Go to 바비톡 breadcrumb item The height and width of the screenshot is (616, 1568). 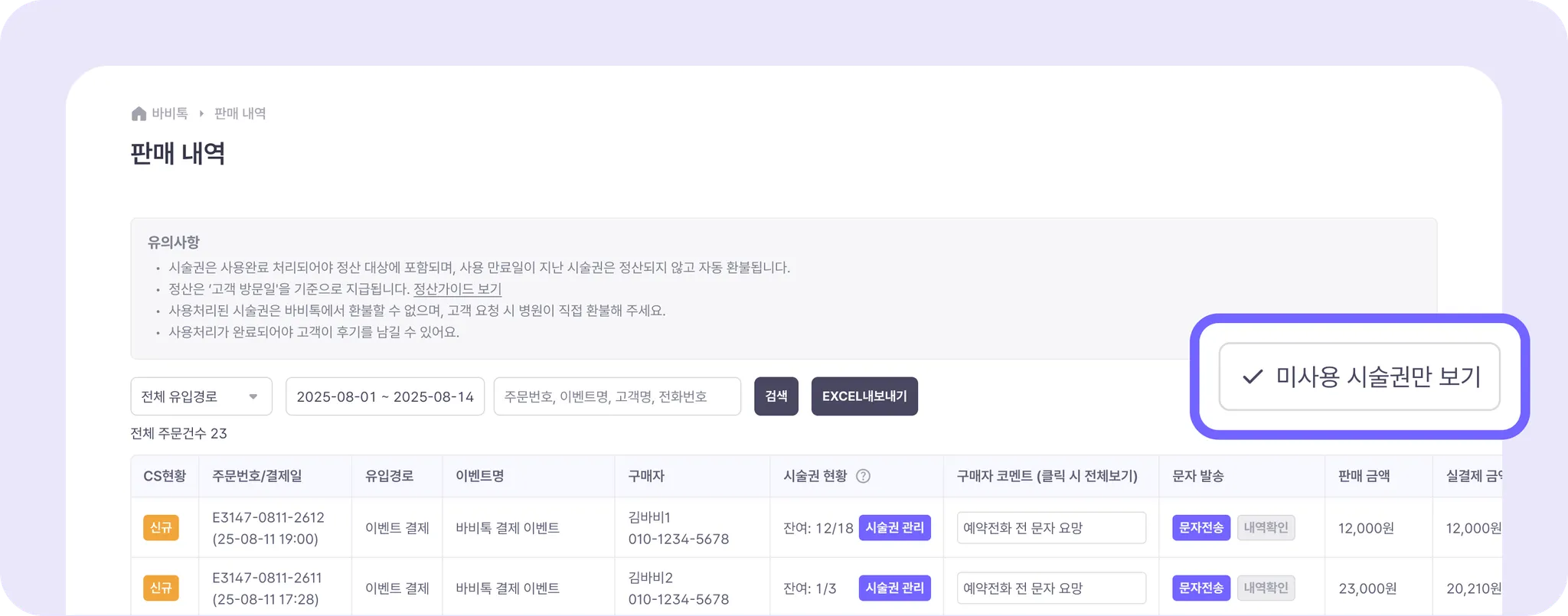[x=169, y=114]
